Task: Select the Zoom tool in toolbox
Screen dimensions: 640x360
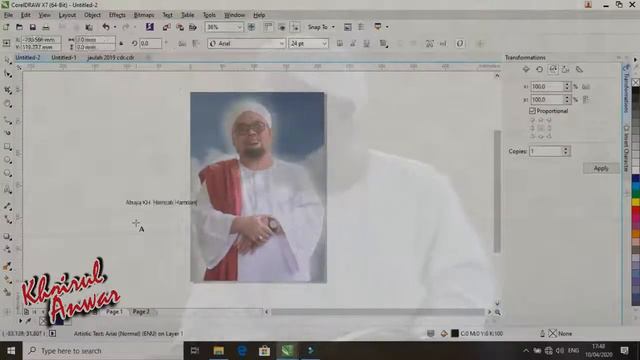Action: pyautogui.click(x=8, y=104)
